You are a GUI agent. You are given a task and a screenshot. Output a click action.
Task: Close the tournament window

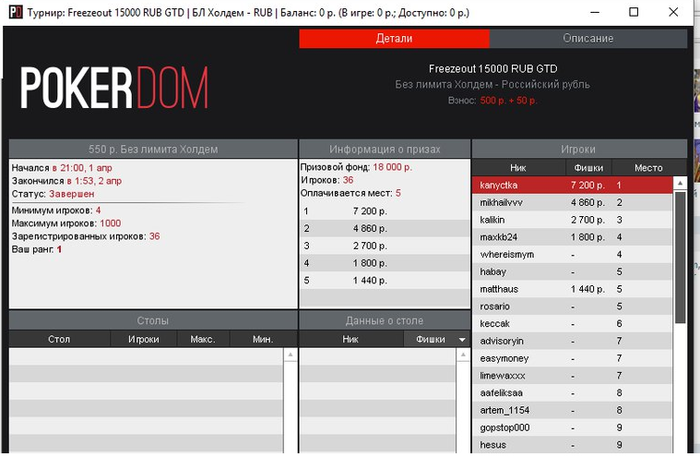[x=673, y=12]
